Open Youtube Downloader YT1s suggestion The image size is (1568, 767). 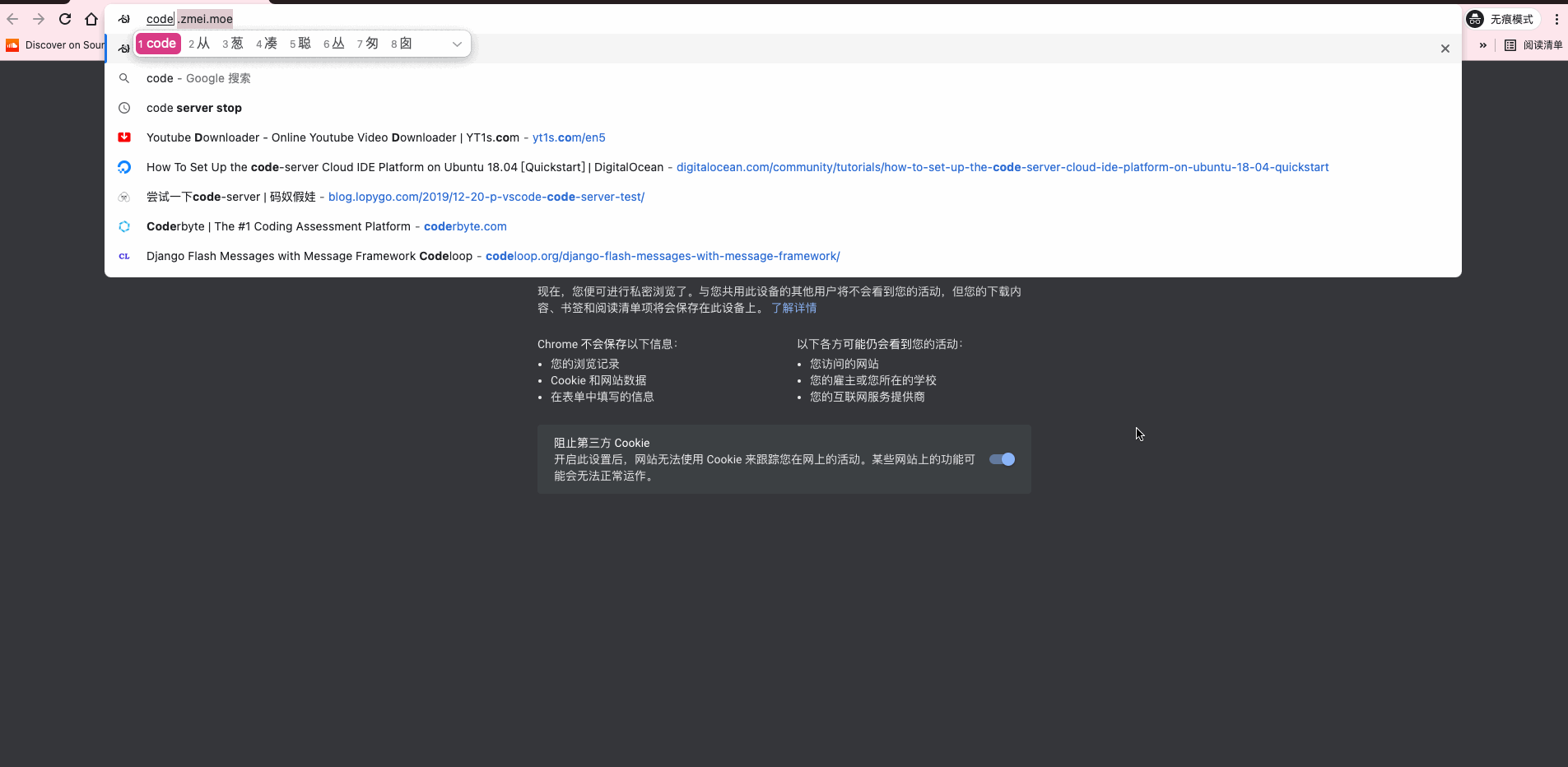click(783, 137)
